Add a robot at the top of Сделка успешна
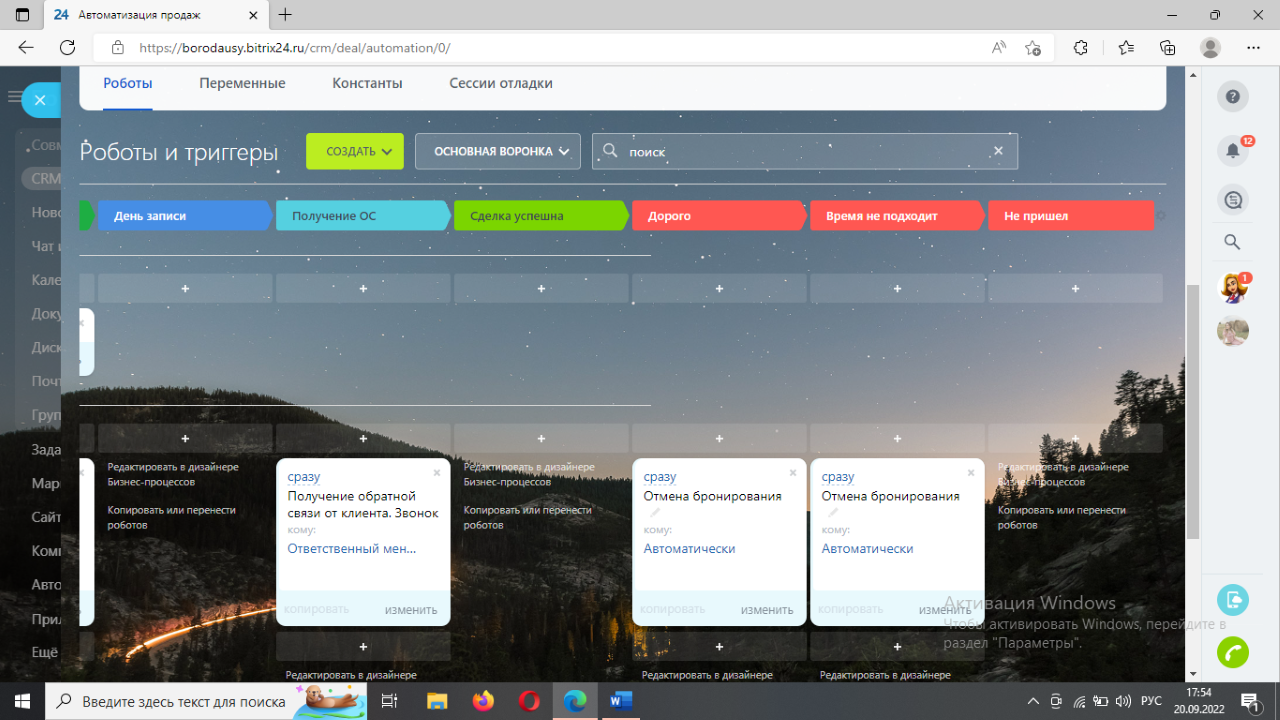 541,438
